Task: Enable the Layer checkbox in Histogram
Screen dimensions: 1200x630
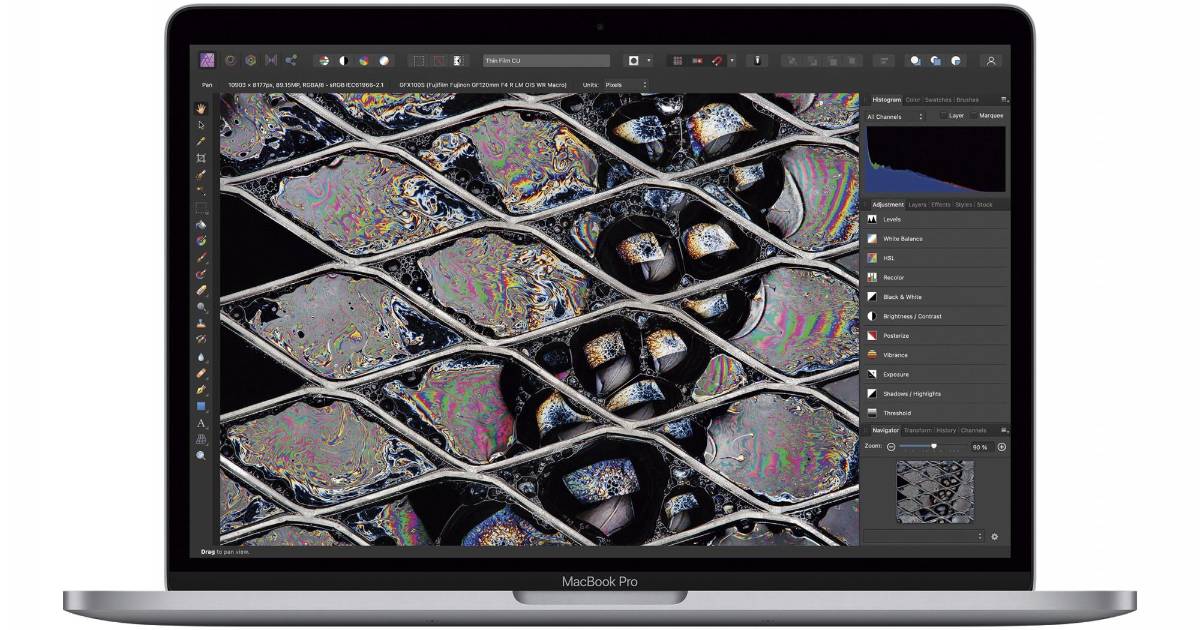Action: 942,116
